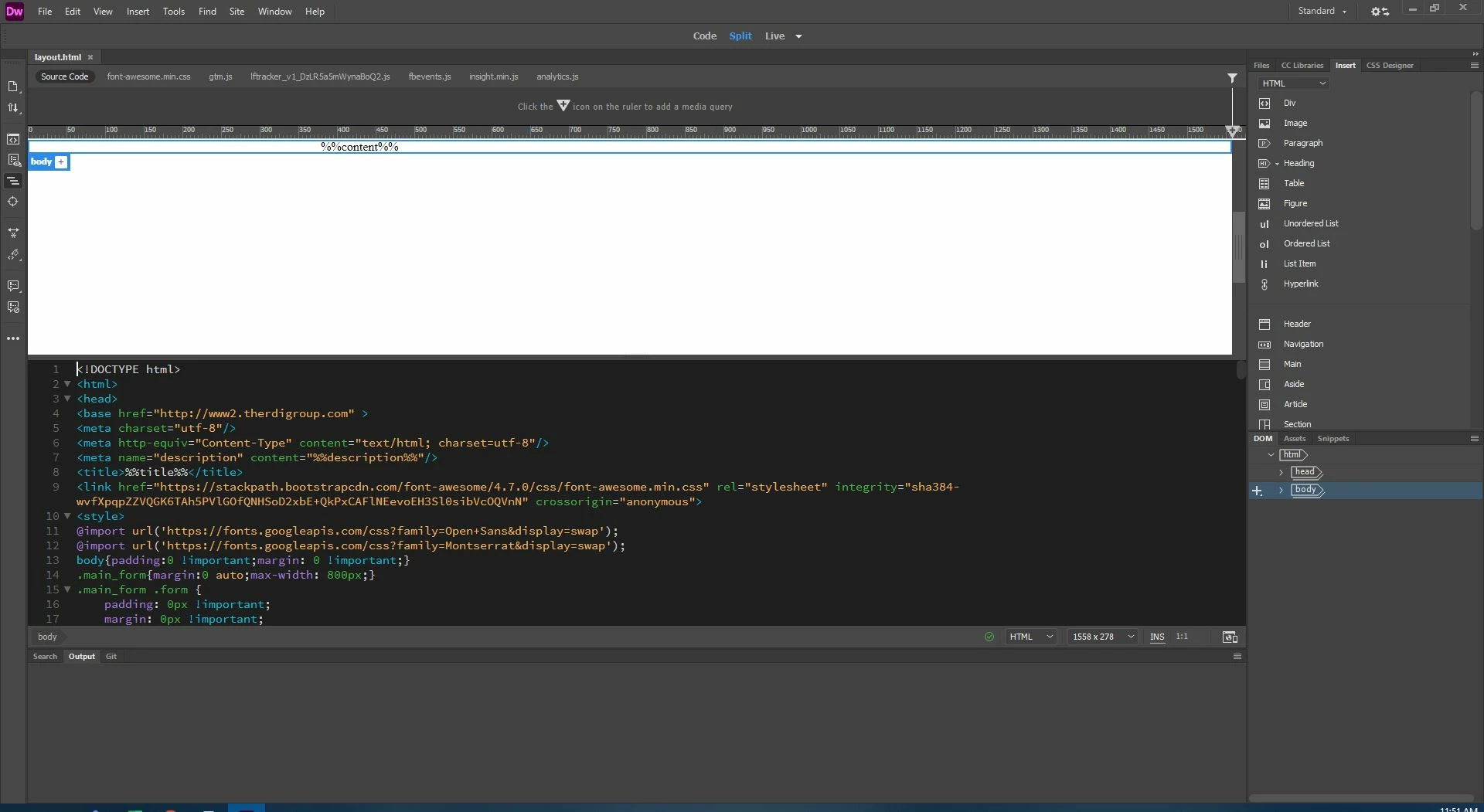Open Heading level dropdown arrow
1484x812 pixels.
[1277, 164]
